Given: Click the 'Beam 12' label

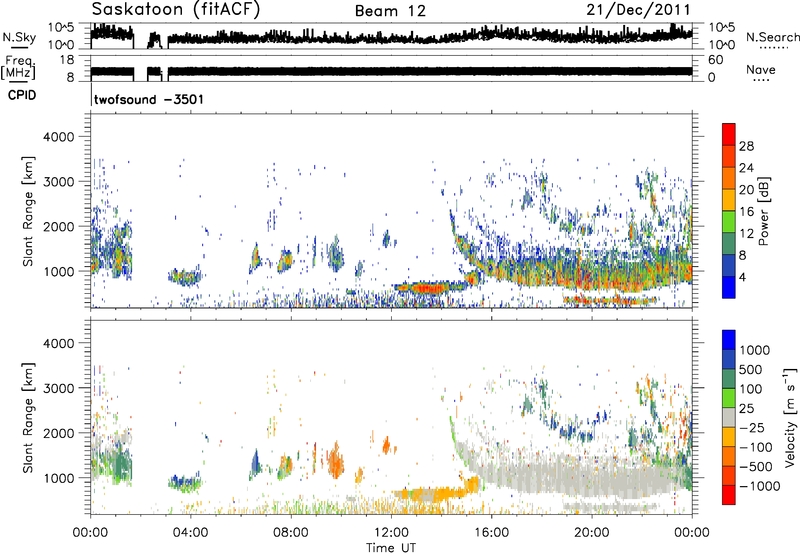Looking at the screenshot, I should 390,11.
